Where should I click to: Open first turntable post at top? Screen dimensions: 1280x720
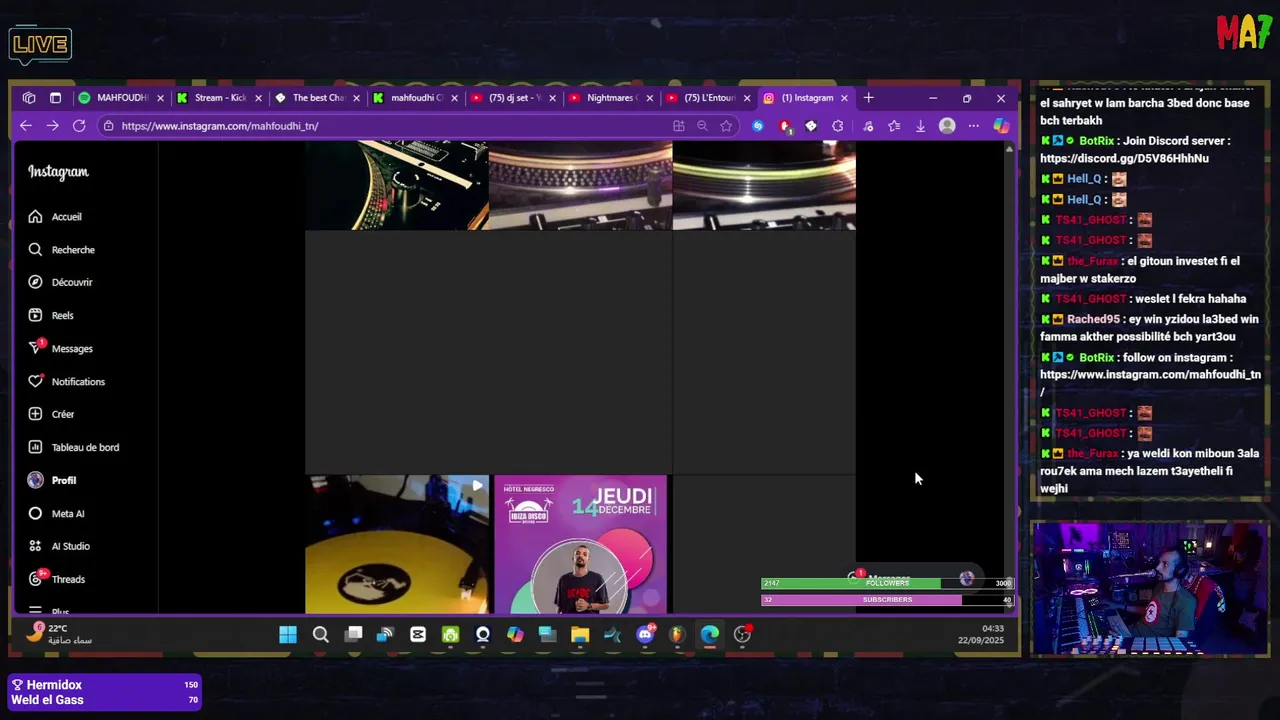(x=397, y=186)
